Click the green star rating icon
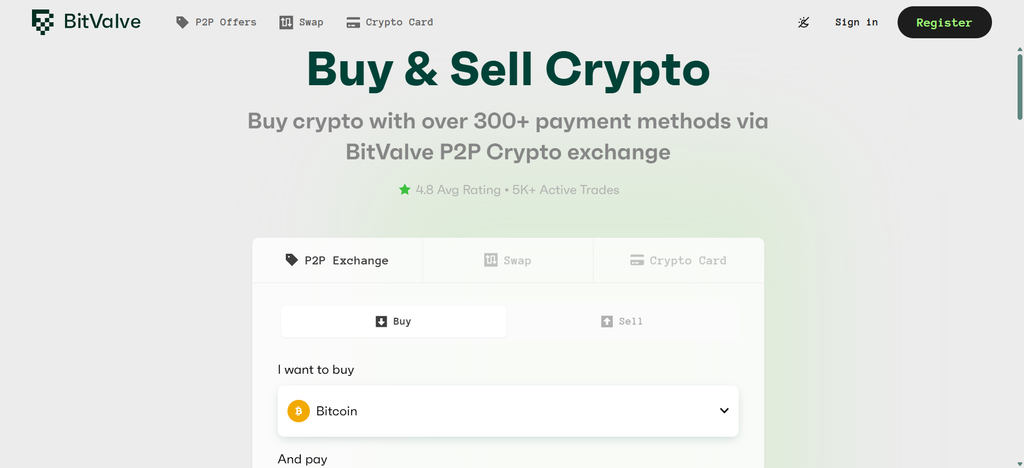Image resolution: width=1024 pixels, height=468 pixels. point(404,190)
